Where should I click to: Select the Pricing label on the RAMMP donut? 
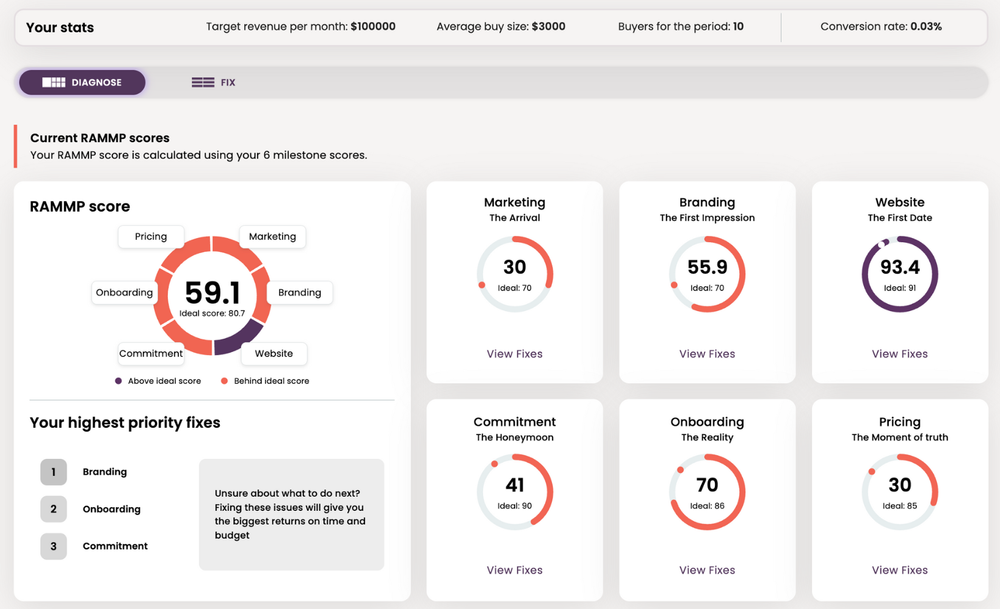151,237
